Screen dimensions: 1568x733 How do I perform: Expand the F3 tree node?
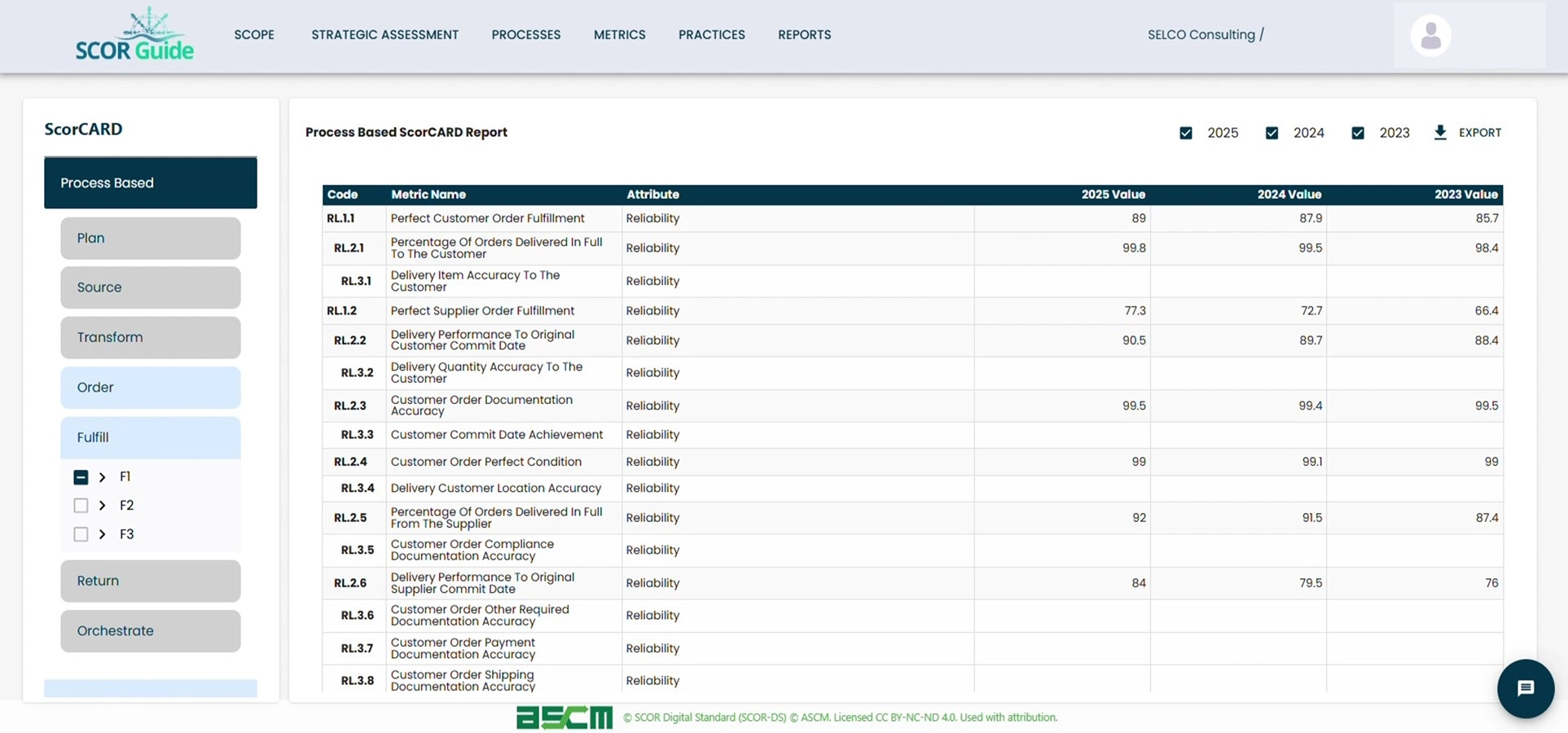[103, 534]
